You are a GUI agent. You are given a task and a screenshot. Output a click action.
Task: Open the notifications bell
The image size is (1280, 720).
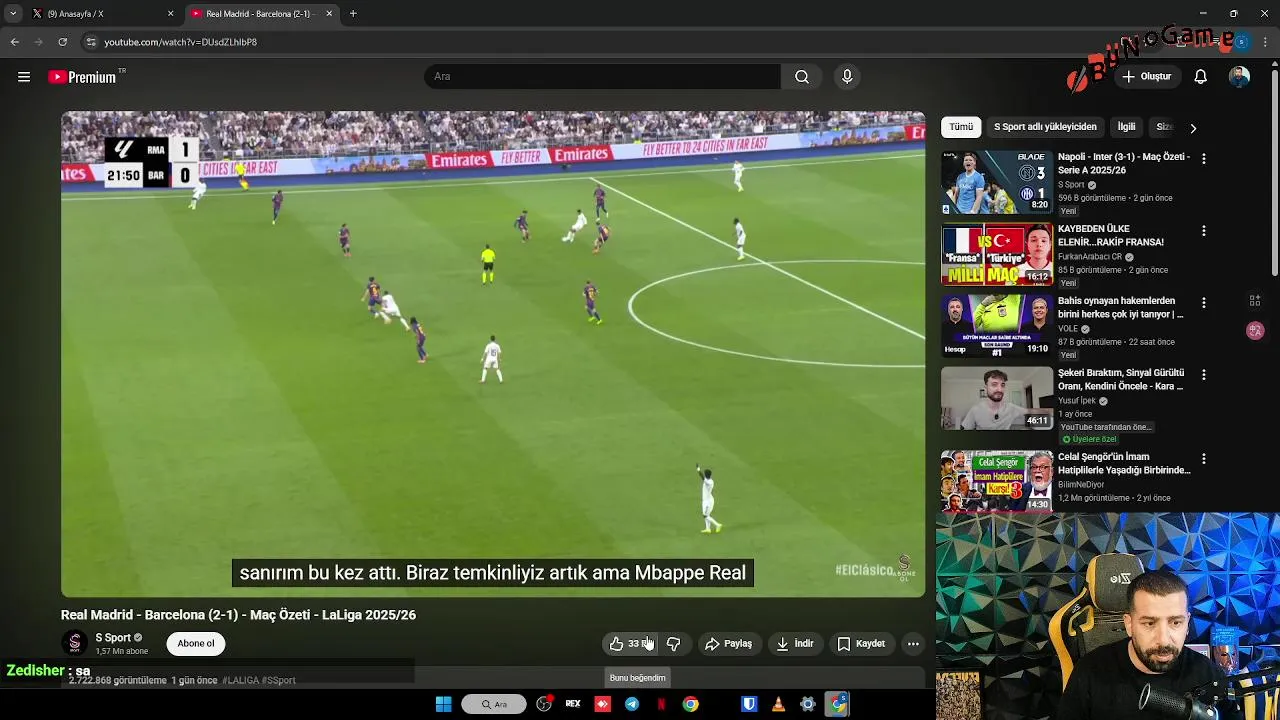click(x=1201, y=77)
